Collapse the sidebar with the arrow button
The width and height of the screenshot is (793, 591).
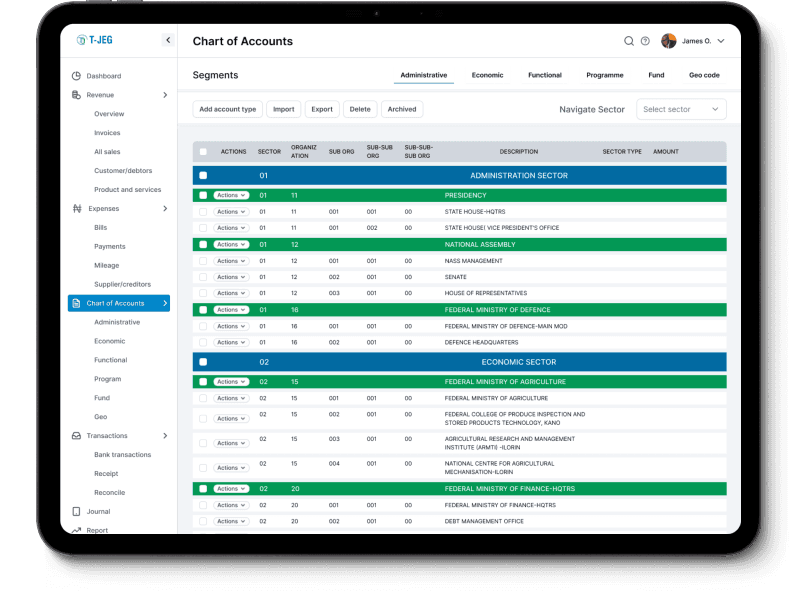pyautogui.click(x=168, y=40)
